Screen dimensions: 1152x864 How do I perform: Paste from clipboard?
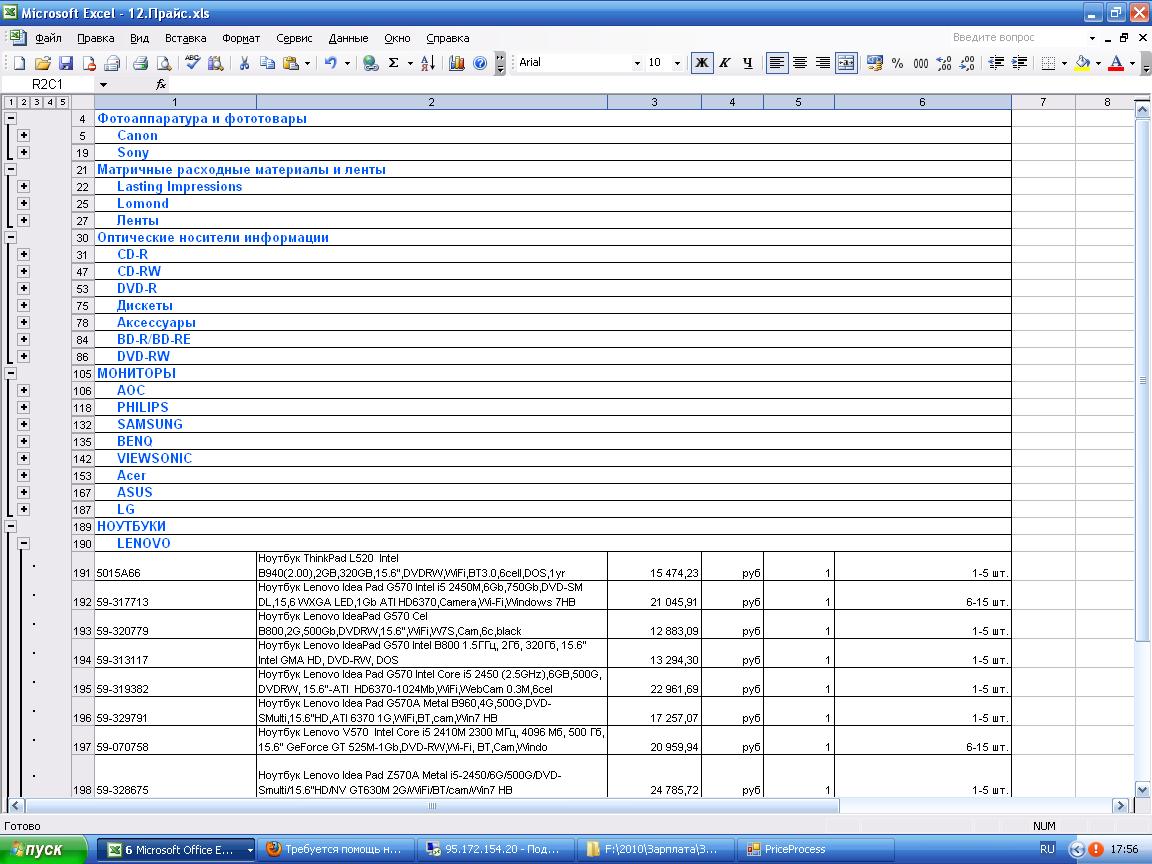[291, 63]
